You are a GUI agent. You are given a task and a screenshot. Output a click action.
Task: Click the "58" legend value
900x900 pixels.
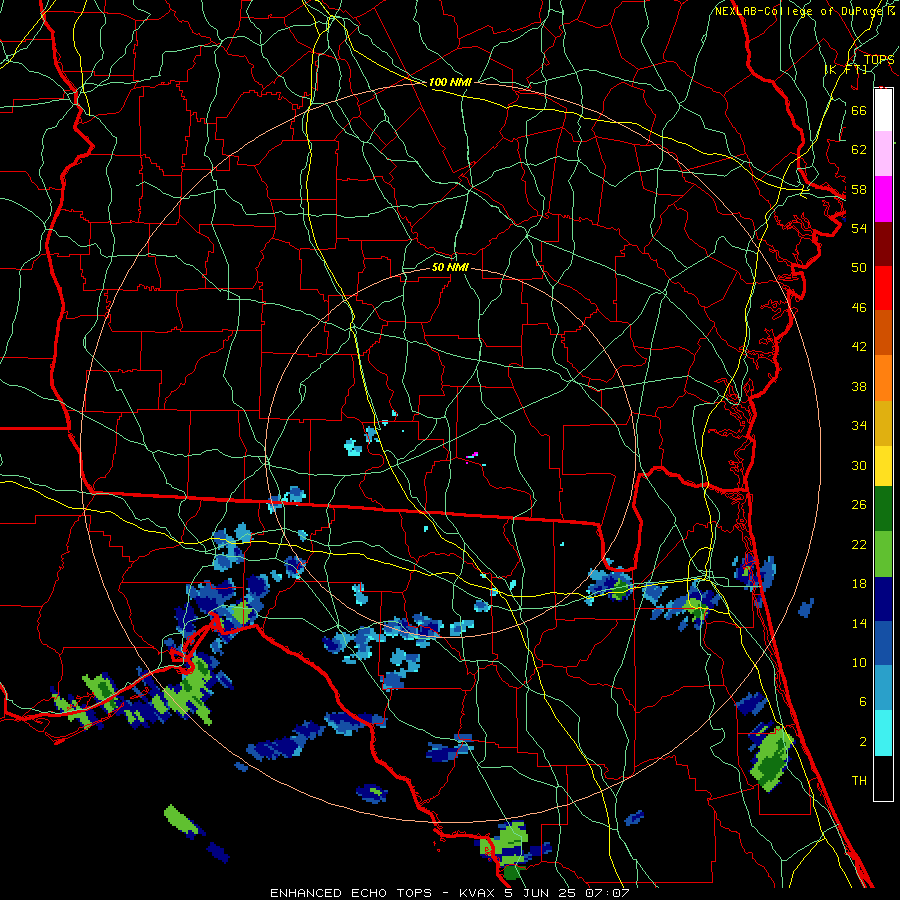859,189
